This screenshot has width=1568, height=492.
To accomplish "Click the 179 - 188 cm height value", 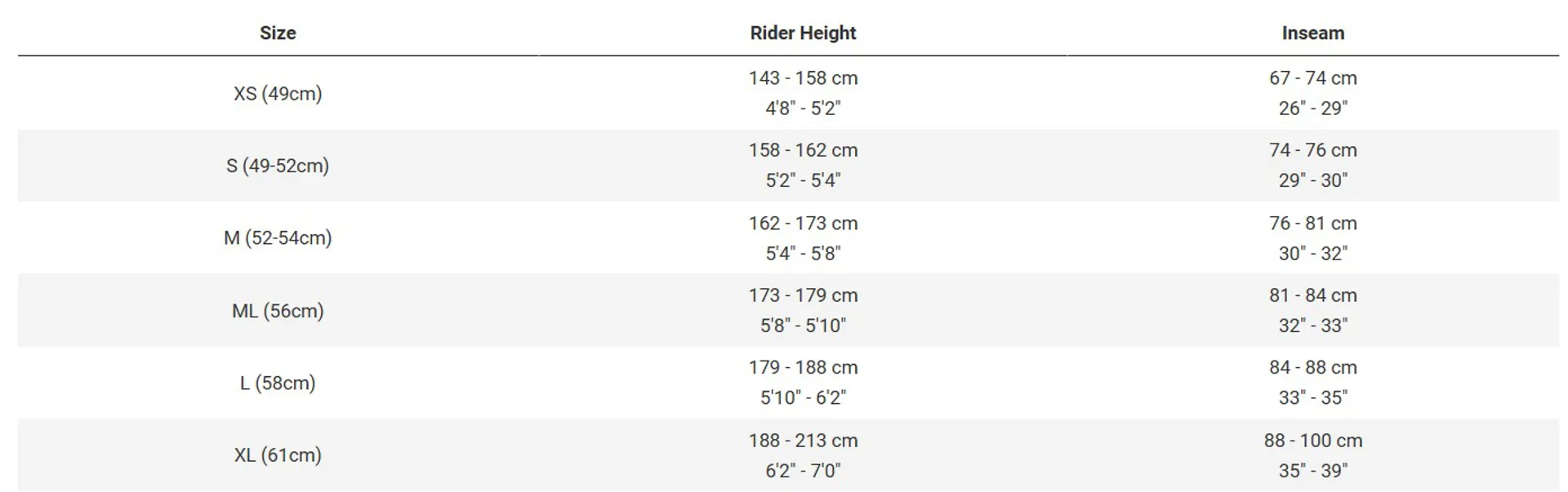I will pos(803,368).
